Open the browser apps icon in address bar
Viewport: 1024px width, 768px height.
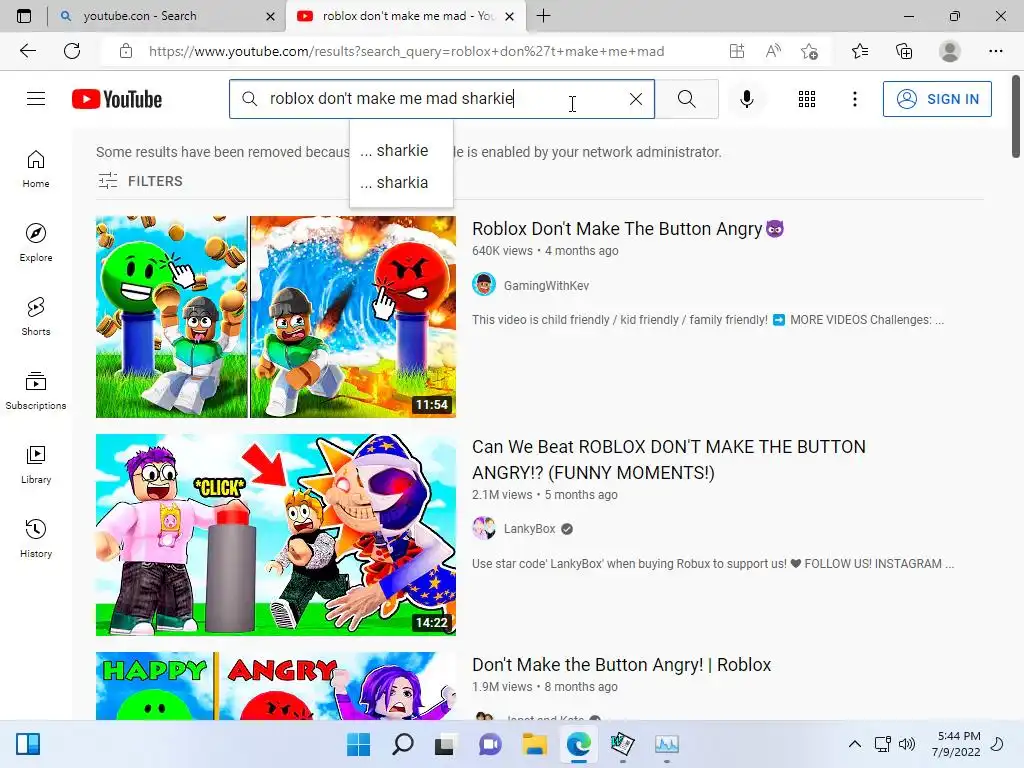coord(737,51)
